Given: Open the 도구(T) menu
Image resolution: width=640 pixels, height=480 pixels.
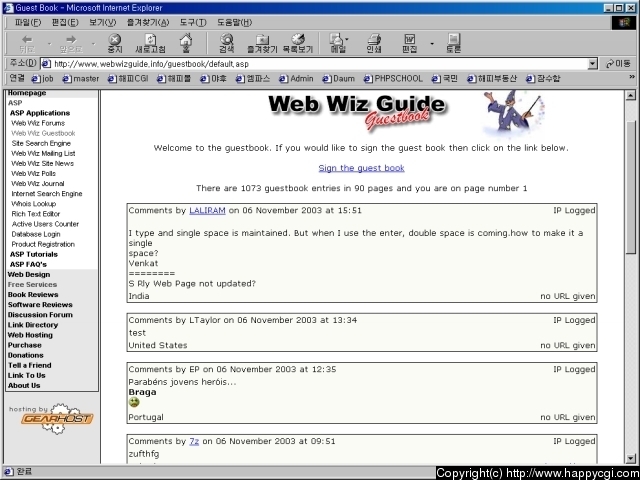Looking at the screenshot, I should (x=193, y=22).
